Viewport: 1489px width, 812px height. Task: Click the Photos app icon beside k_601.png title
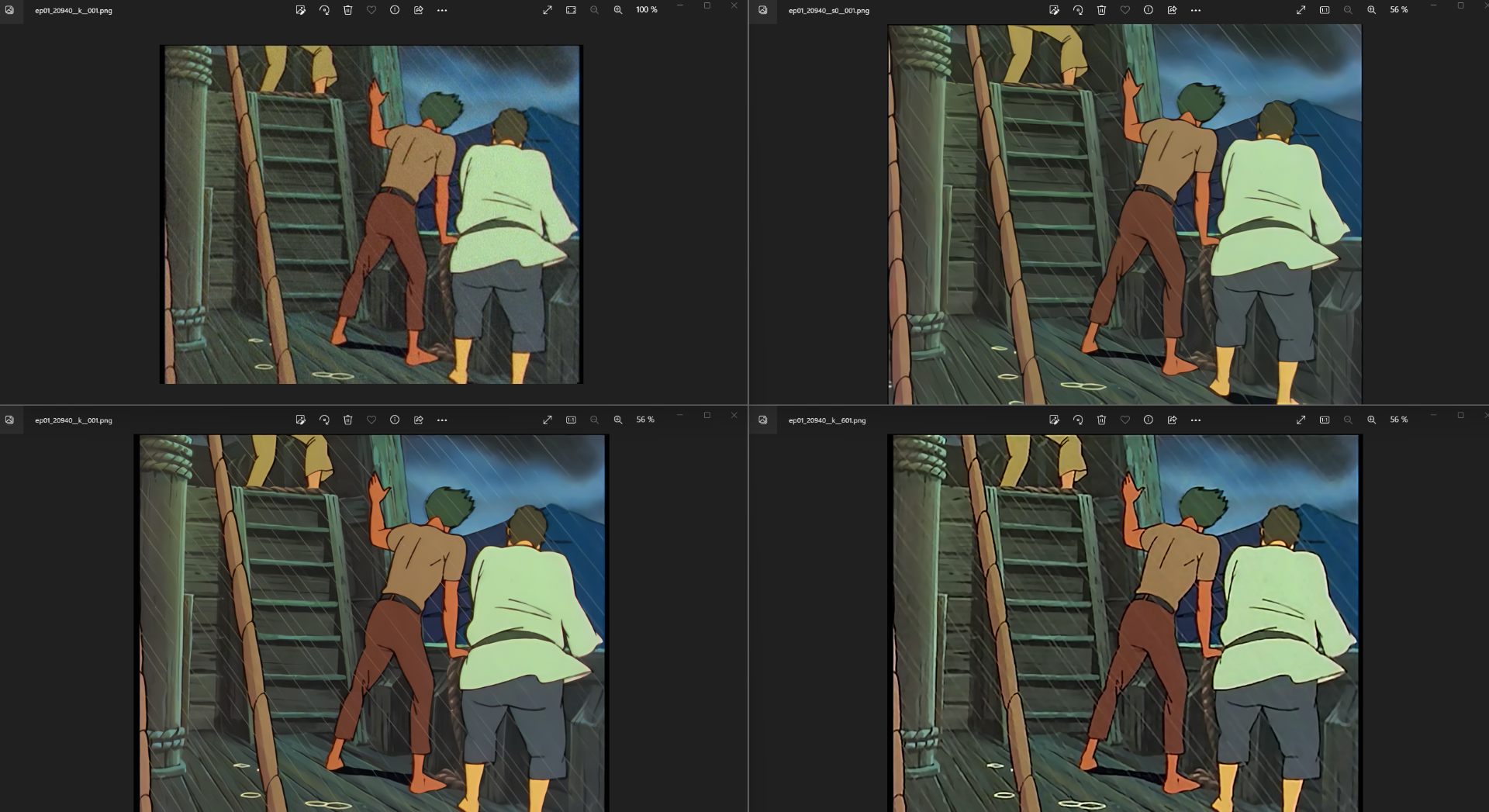763,420
